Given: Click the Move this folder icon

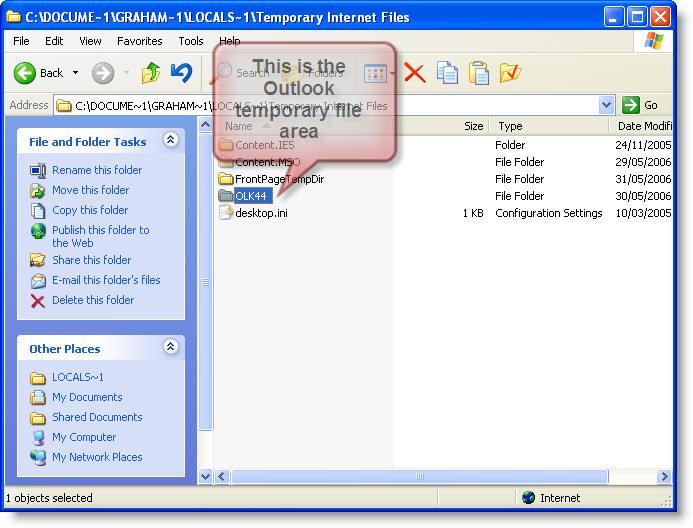Looking at the screenshot, I should [x=38, y=190].
